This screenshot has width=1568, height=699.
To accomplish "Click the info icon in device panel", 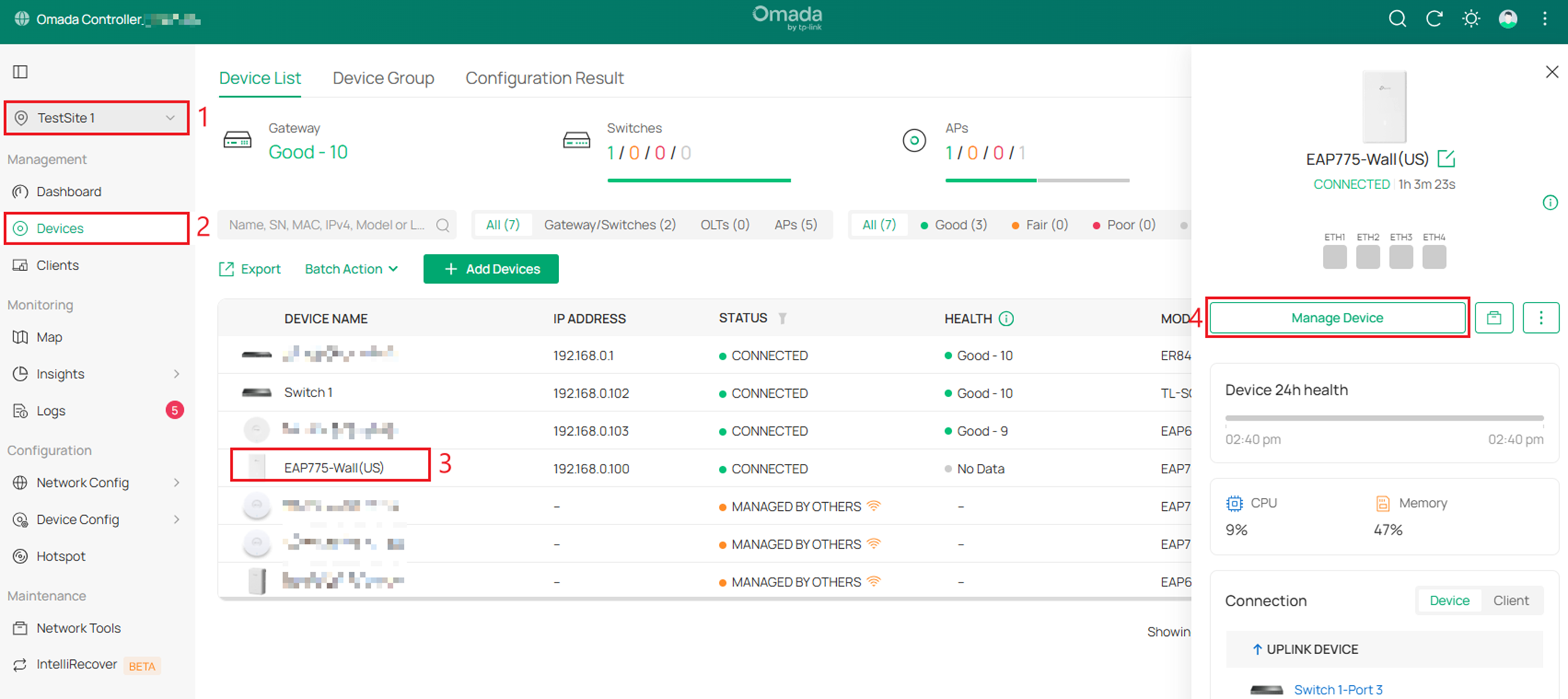I will [x=1550, y=203].
